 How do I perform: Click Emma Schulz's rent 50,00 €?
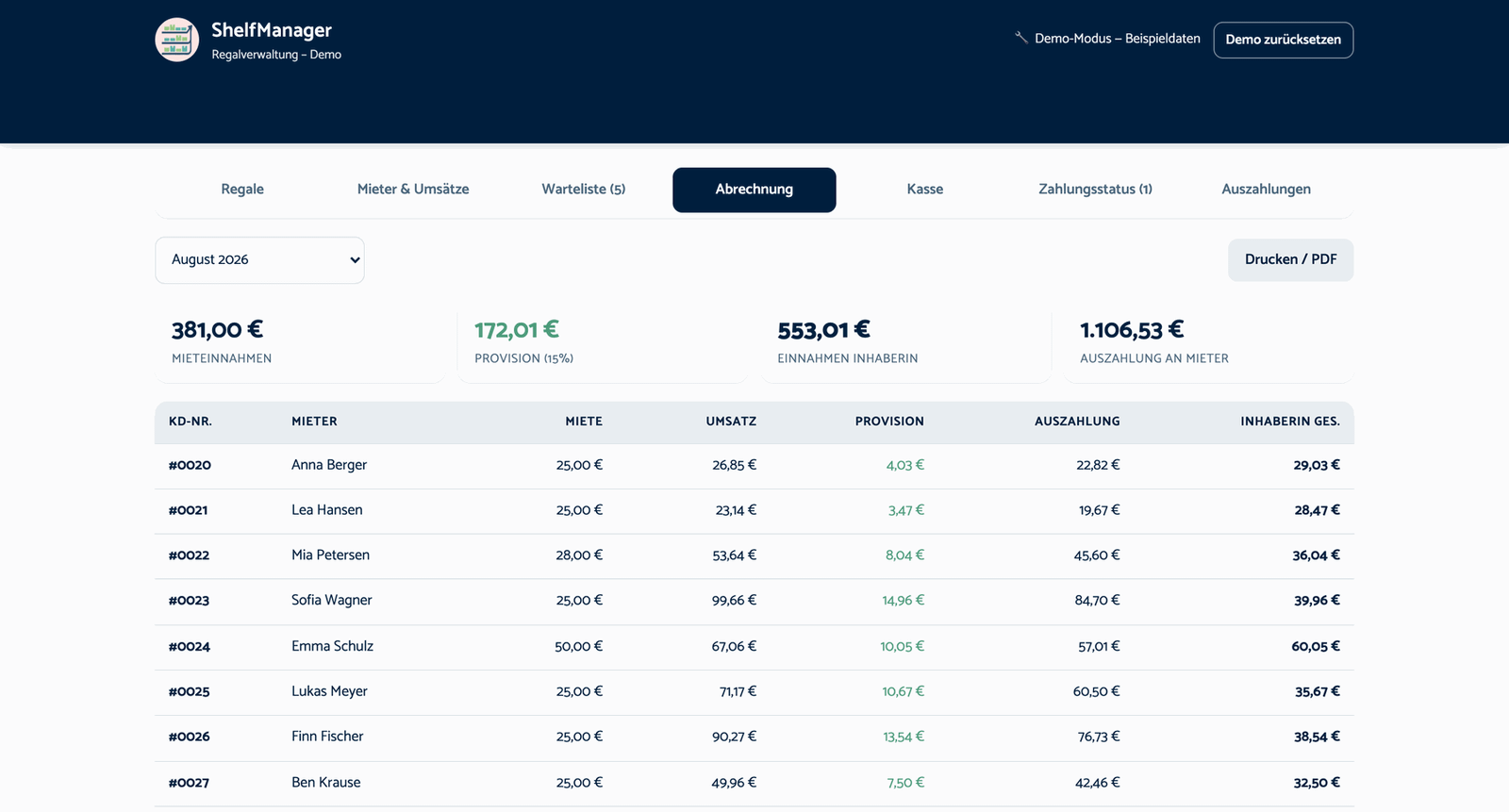pos(578,647)
